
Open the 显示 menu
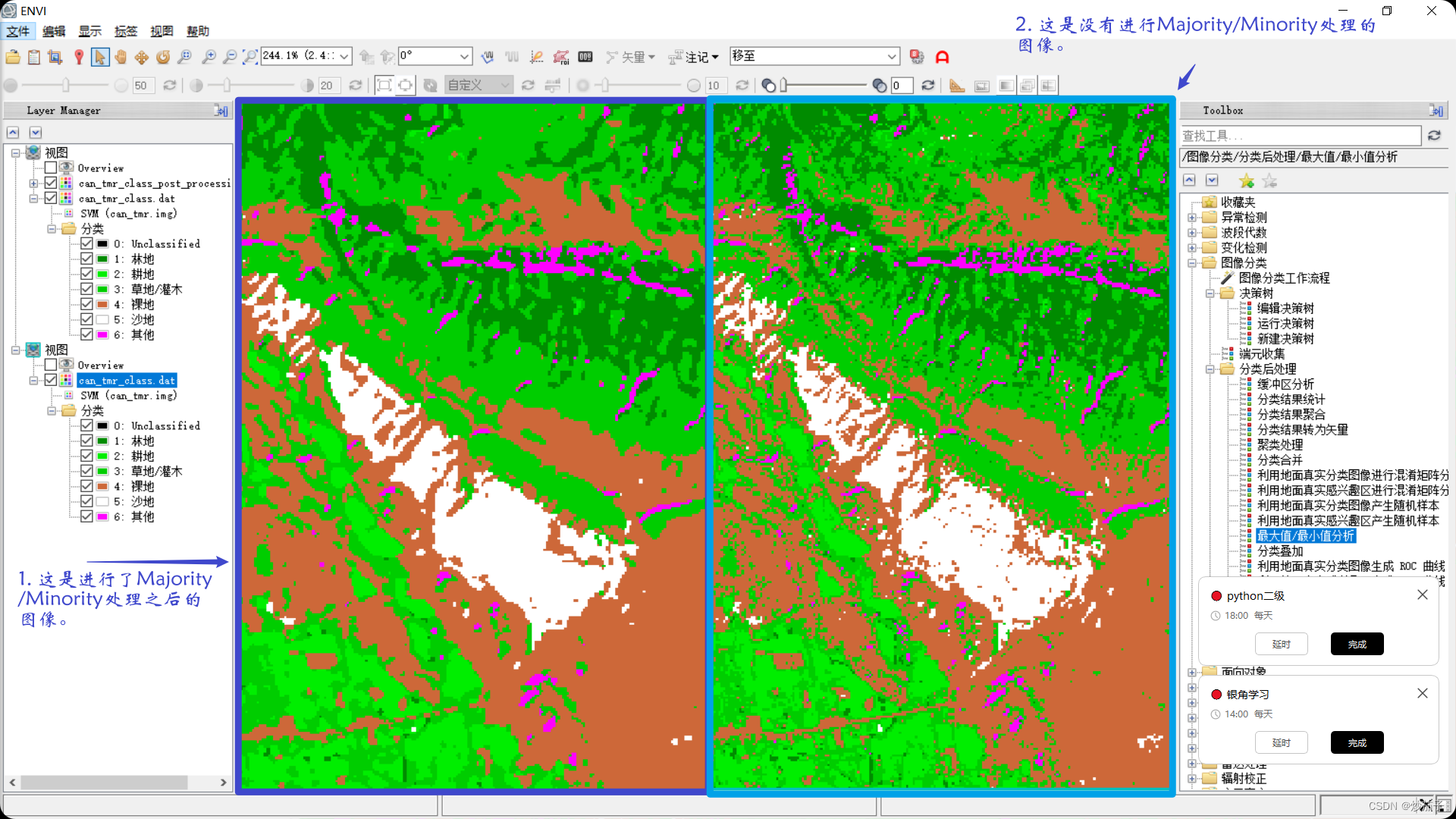pos(89,31)
